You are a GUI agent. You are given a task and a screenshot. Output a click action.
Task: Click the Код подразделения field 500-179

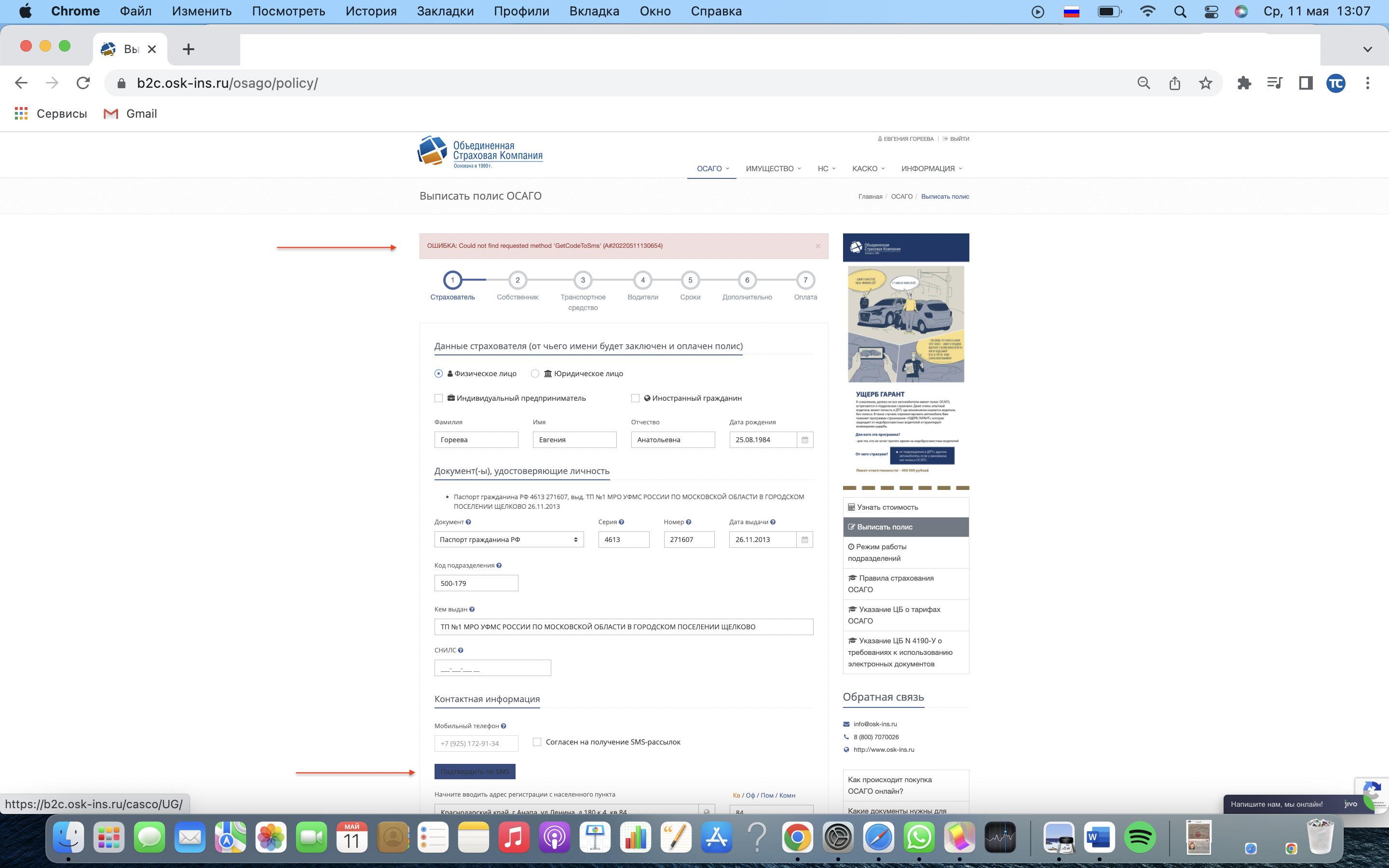tap(477, 583)
